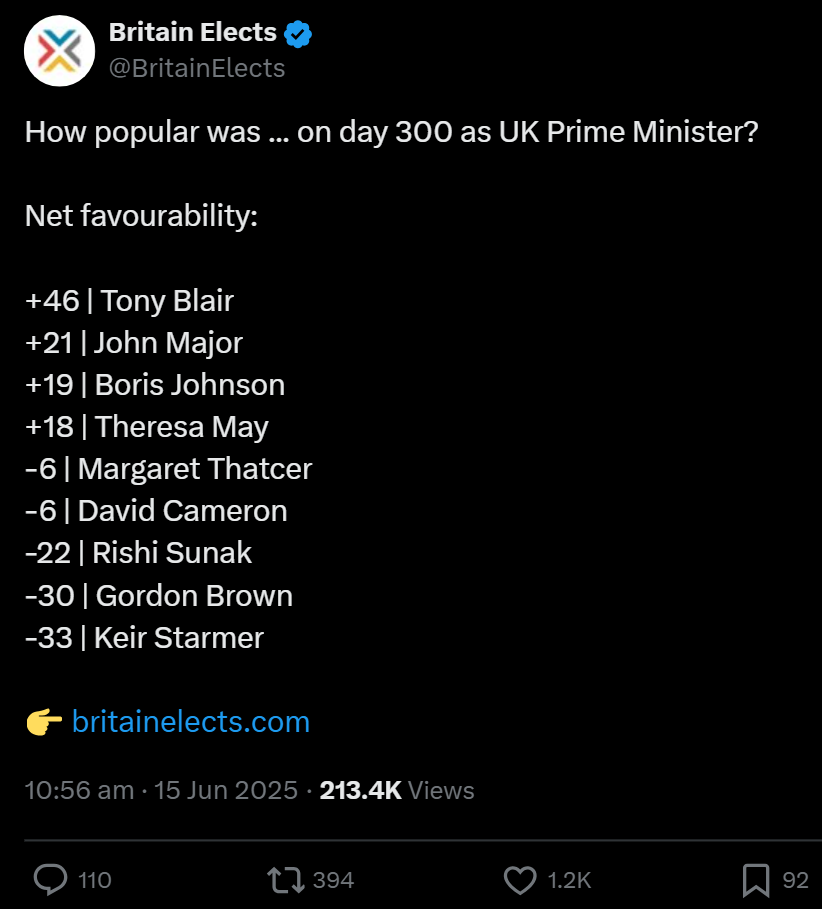Screen dimensions: 822x909
Task: Like the post with heart icon
Action: click(x=520, y=880)
